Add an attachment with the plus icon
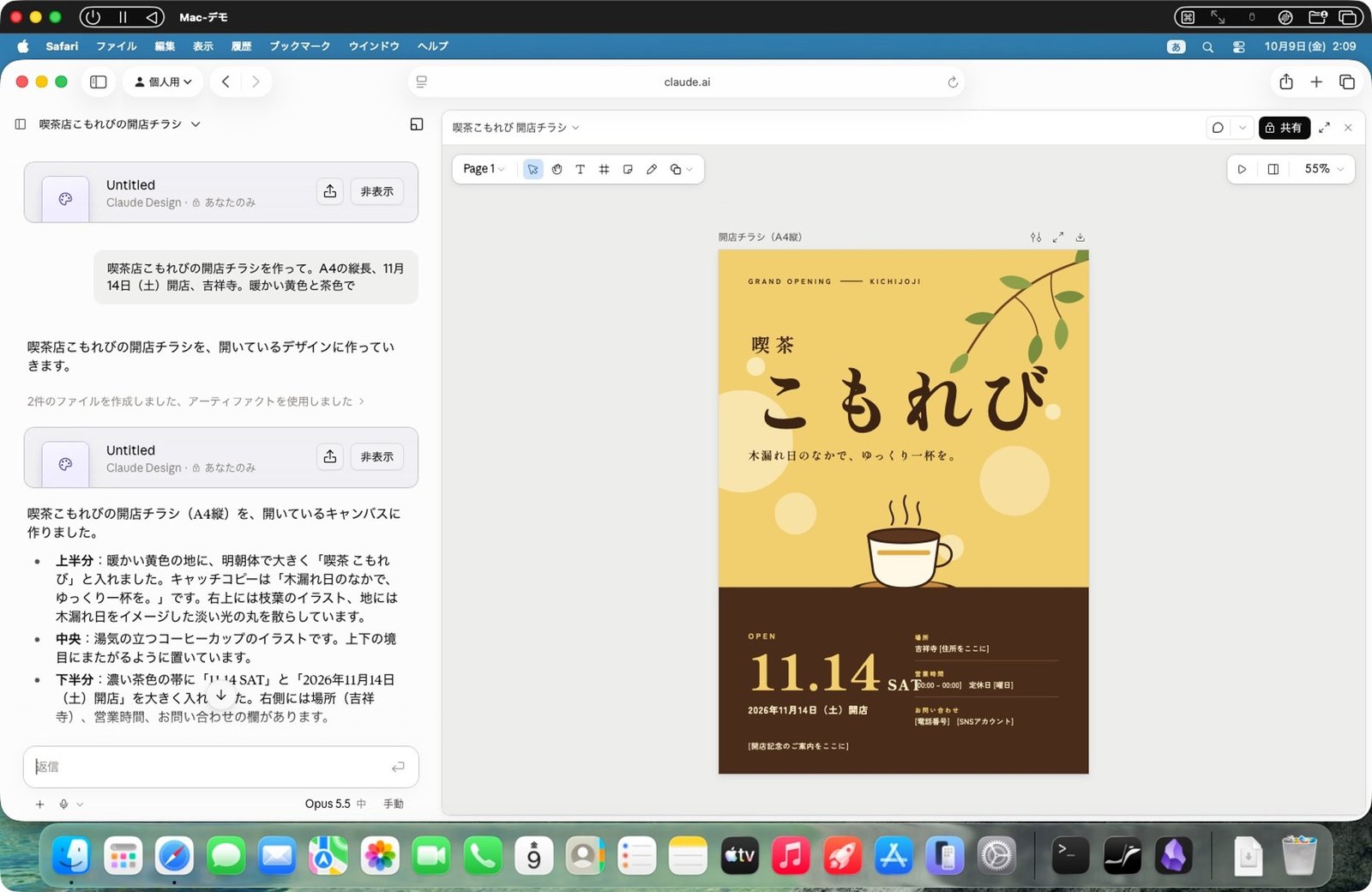 coord(39,805)
